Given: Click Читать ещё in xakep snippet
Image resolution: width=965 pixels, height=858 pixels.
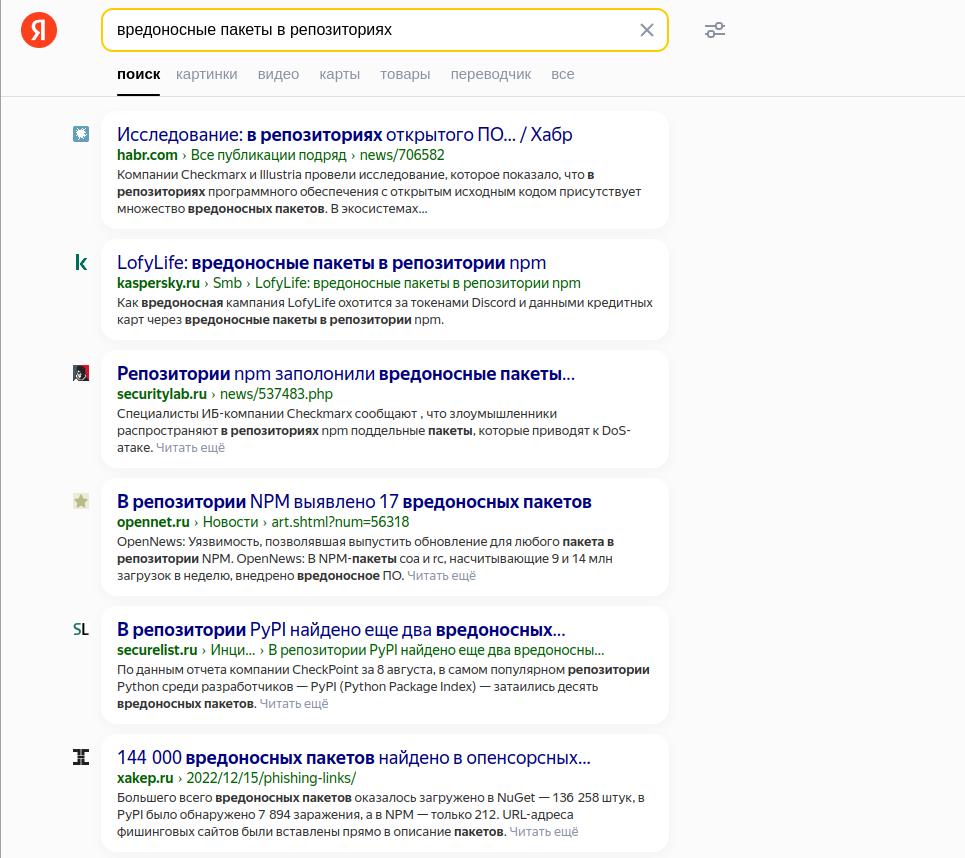Looking at the screenshot, I should click(x=544, y=832).
